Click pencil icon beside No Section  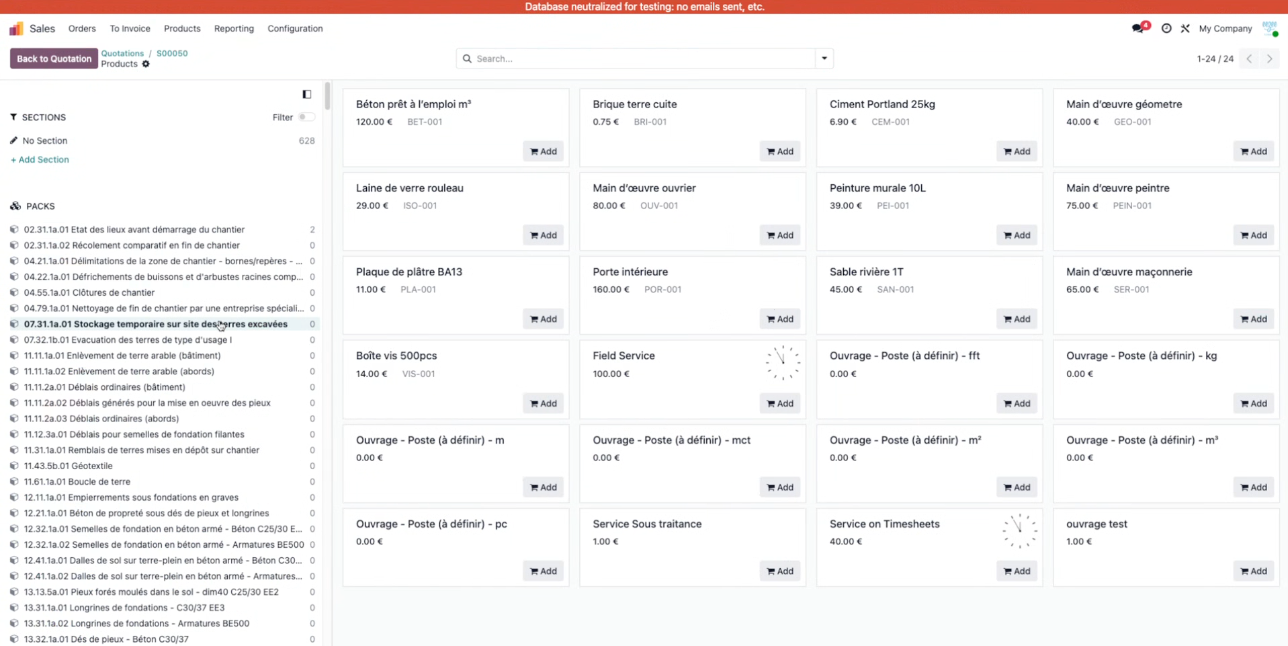pos(14,141)
